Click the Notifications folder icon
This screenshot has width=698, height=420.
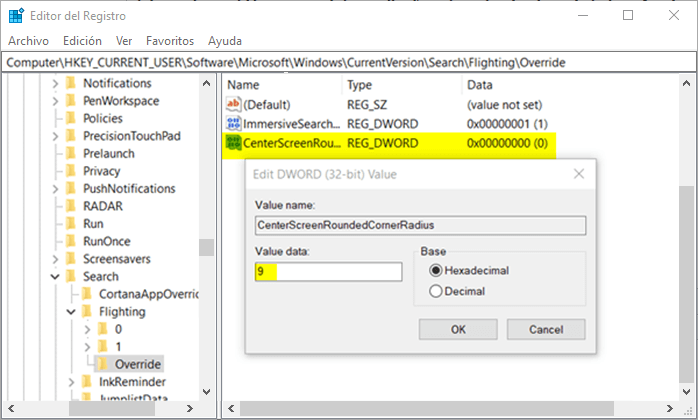coord(70,83)
